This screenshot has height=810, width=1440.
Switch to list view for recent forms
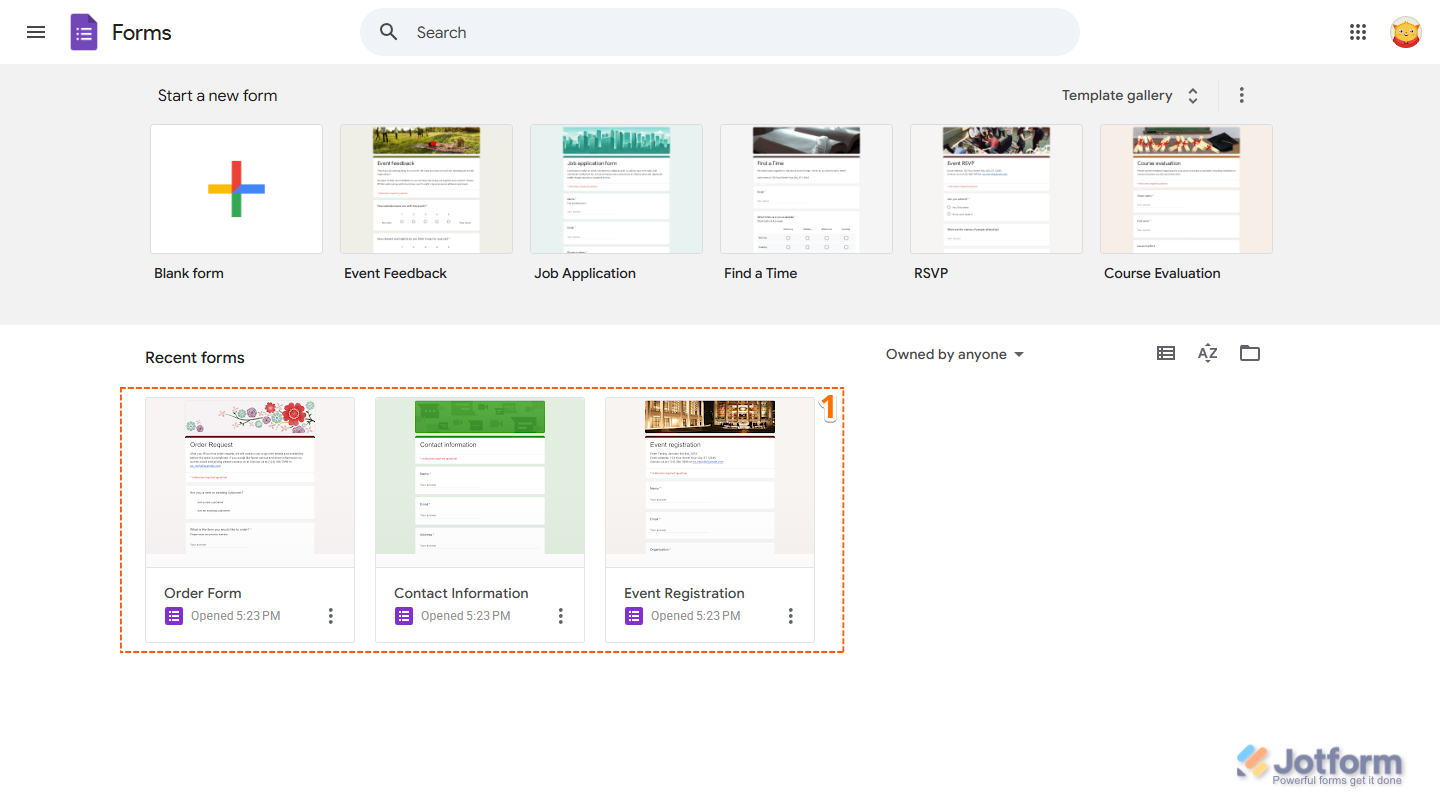click(x=1165, y=353)
